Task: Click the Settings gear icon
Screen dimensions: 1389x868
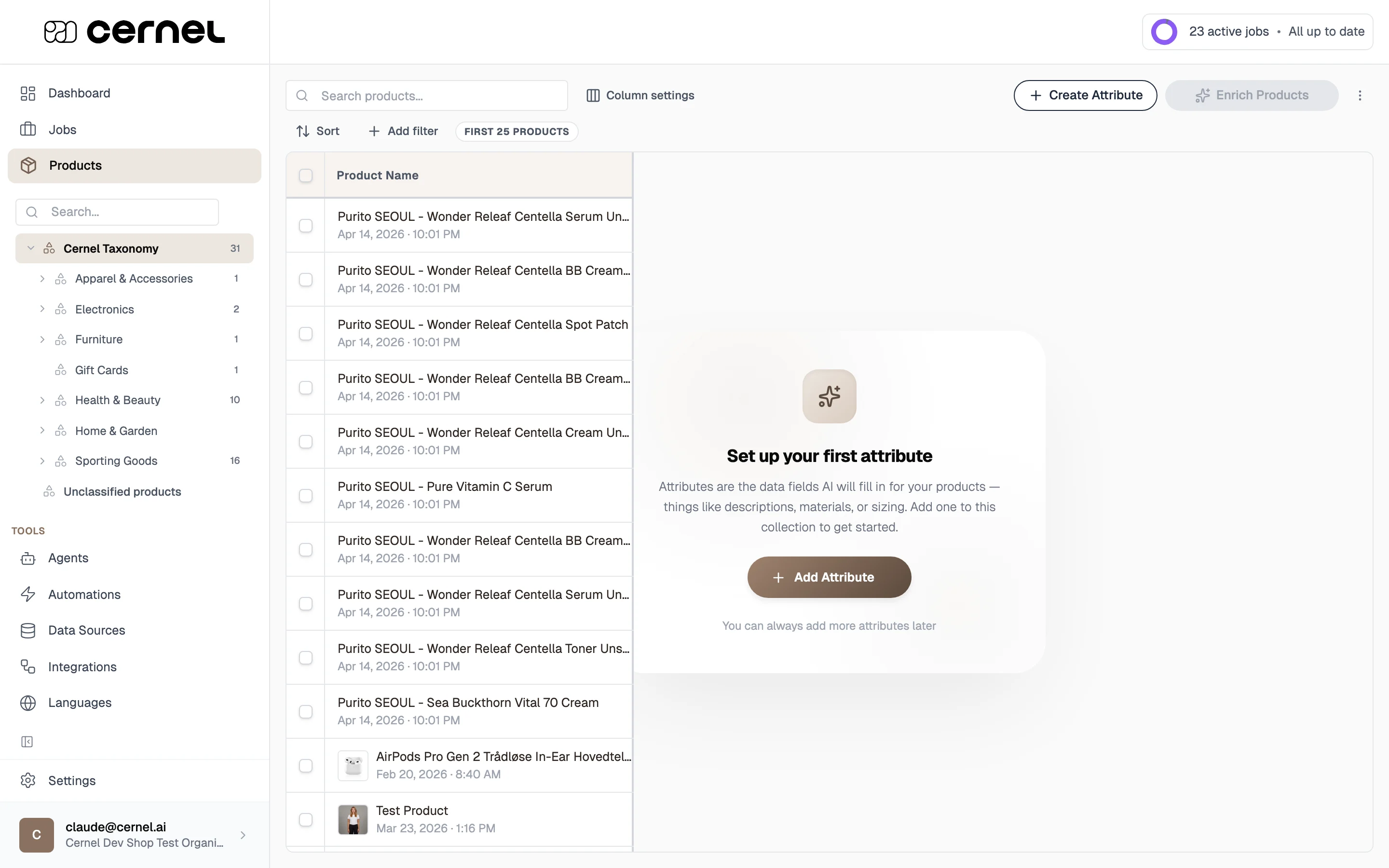Action: pyautogui.click(x=27, y=780)
